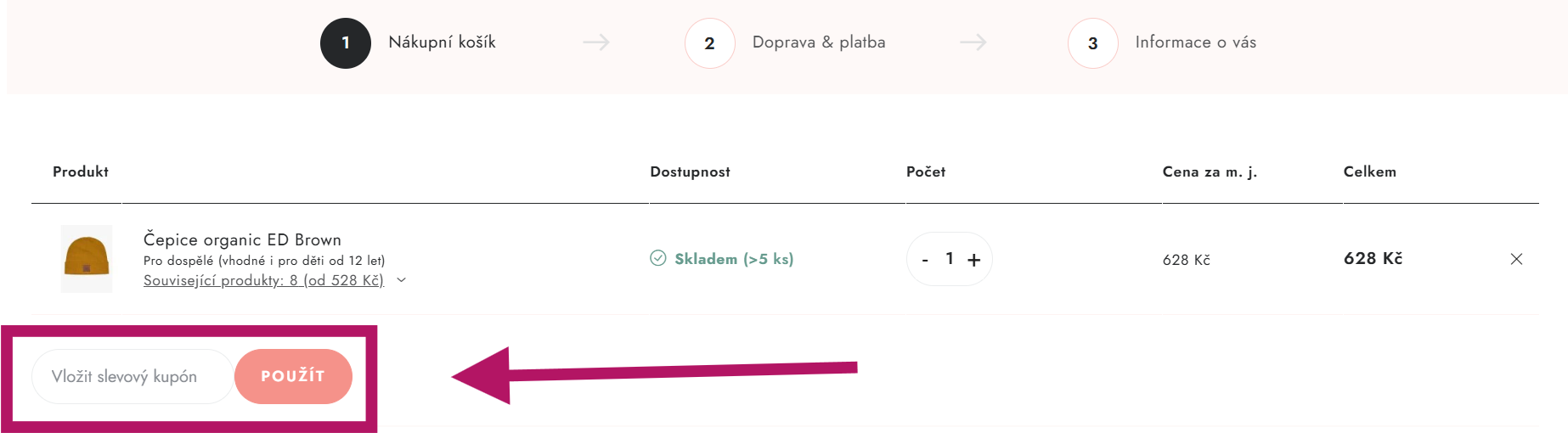Click the arrow after Nákupní košík
The height and width of the screenshot is (433, 1568).
(595, 42)
